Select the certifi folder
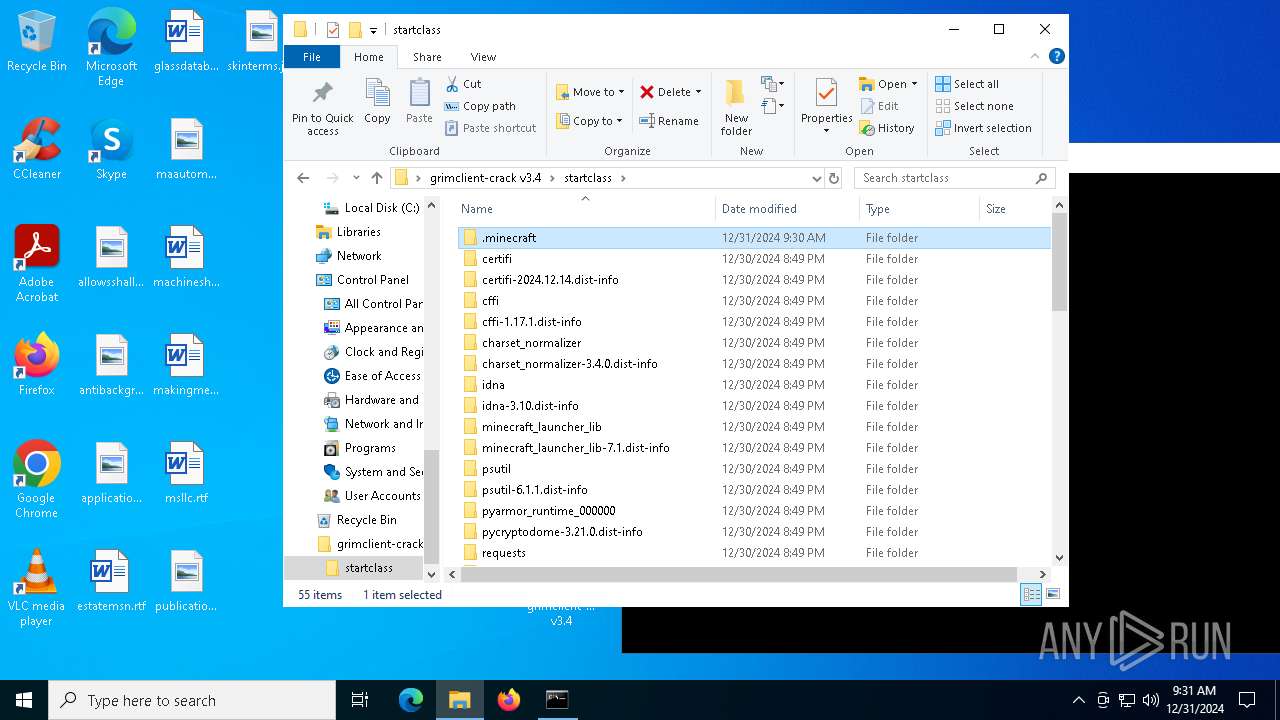The width and height of the screenshot is (1280, 720). [x=754, y=259]
